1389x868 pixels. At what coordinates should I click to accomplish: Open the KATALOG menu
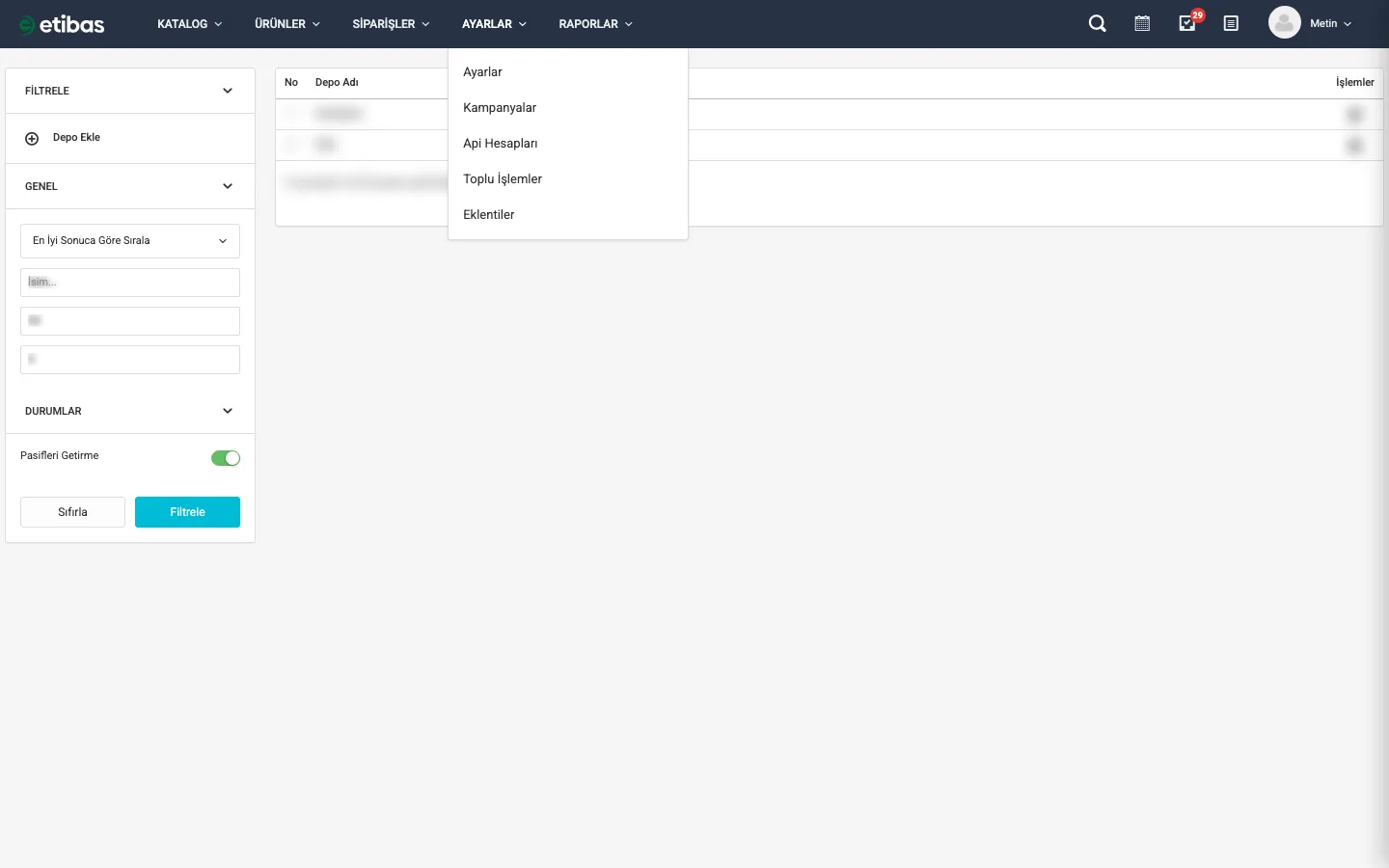[189, 24]
